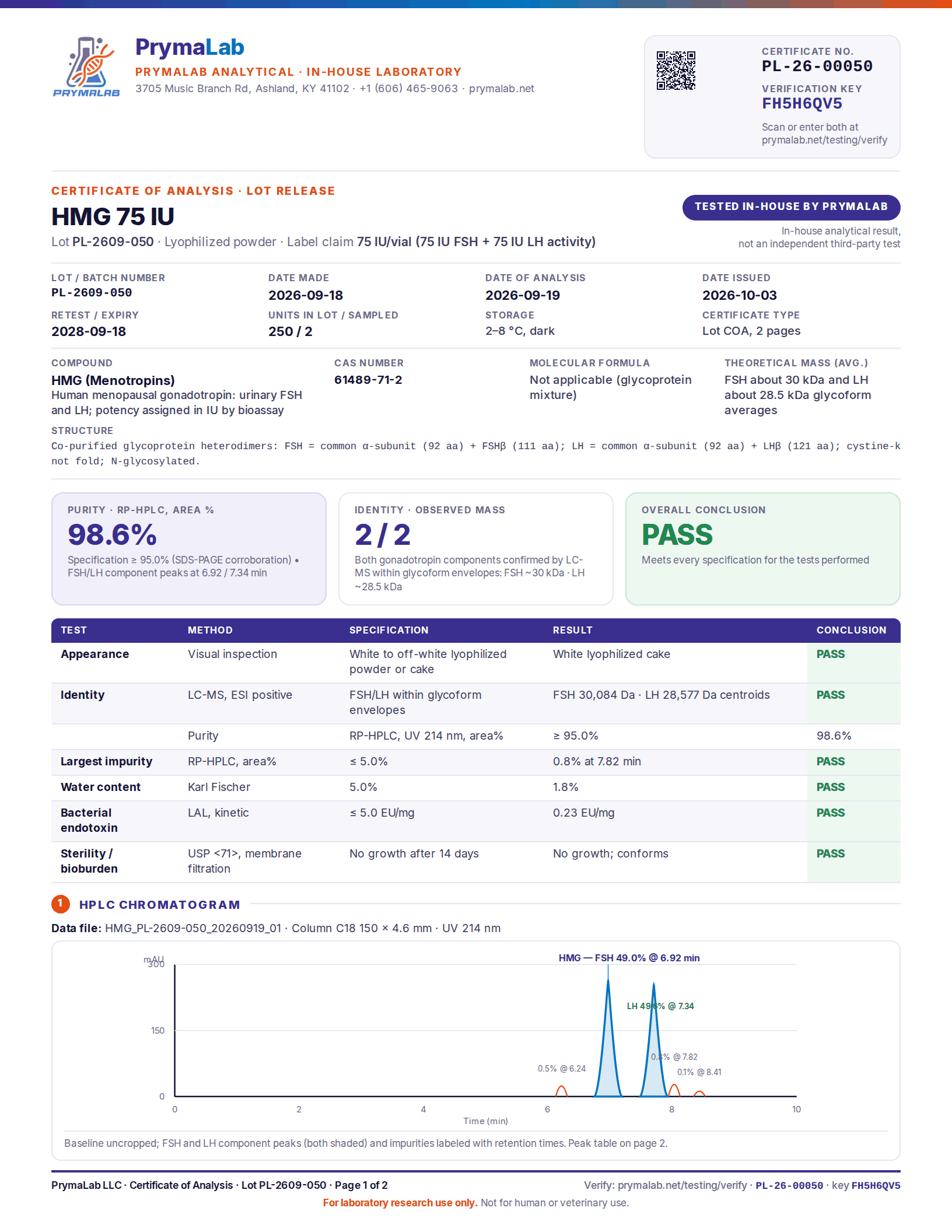The width and height of the screenshot is (952, 1232).
Task: Click the Water content result 1.8%
Action: point(565,787)
